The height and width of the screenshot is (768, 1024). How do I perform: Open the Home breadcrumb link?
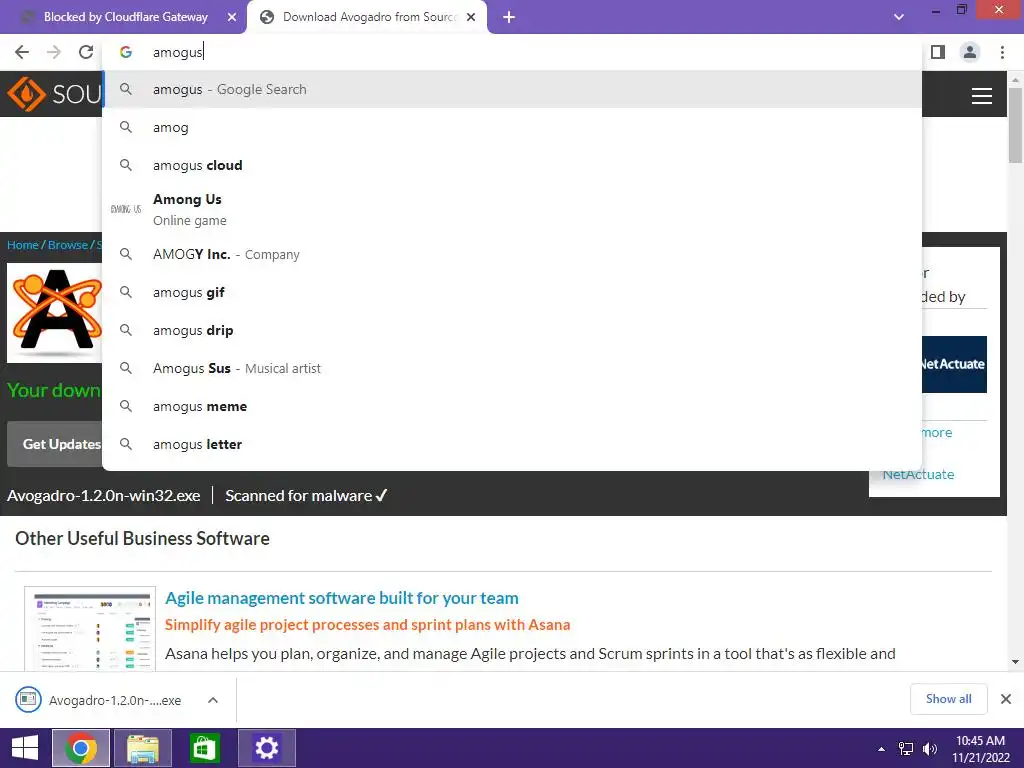(x=23, y=245)
